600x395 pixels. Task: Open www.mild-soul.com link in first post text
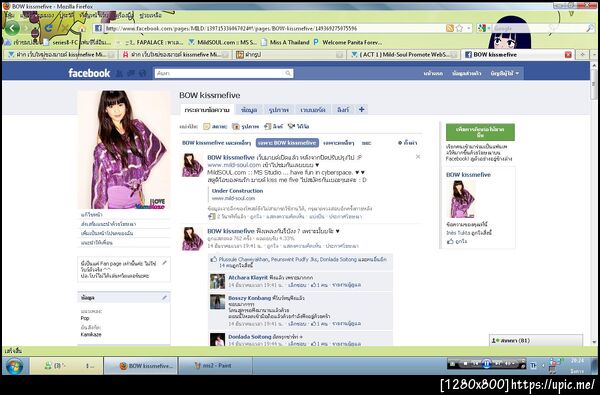point(234,165)
